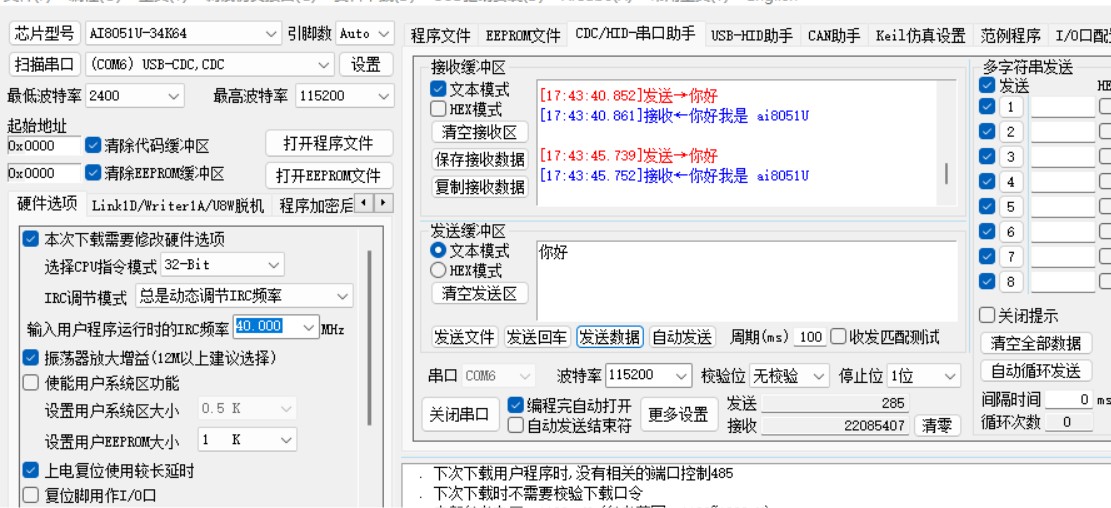Click the 打开程序文件 button
Screen dimensions: 1111x508
click(329, 143)
